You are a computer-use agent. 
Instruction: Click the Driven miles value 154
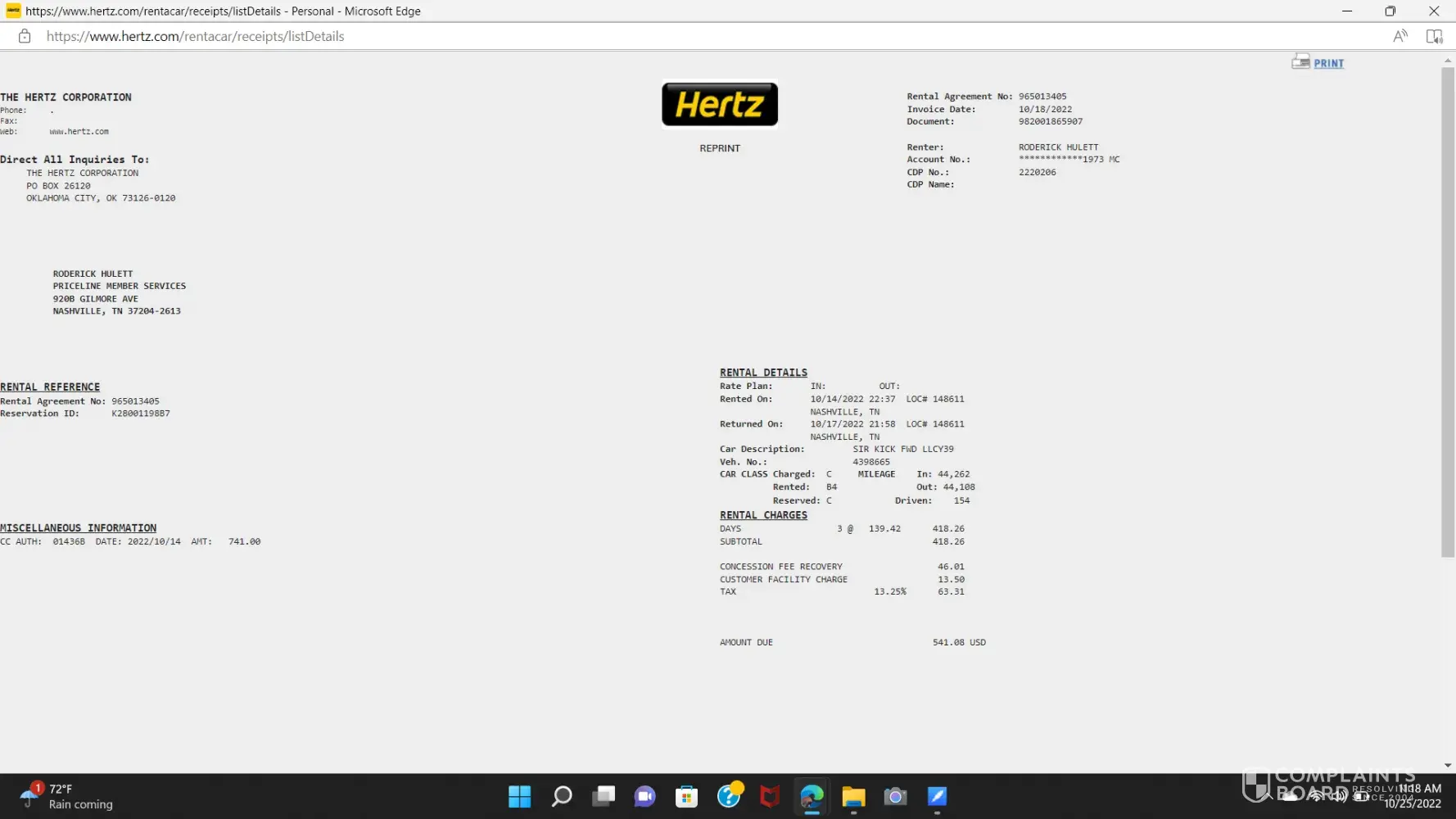(961, 501)
